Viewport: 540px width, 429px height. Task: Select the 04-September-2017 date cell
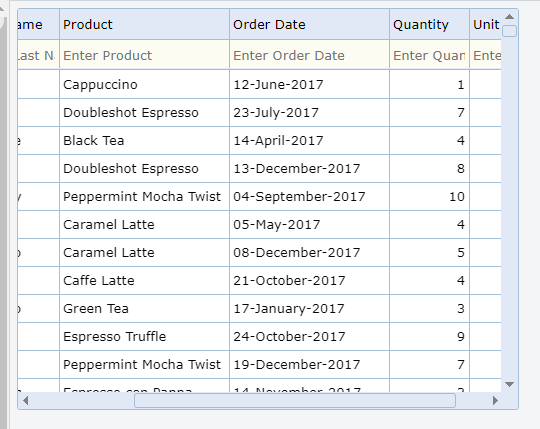point(309,197)
